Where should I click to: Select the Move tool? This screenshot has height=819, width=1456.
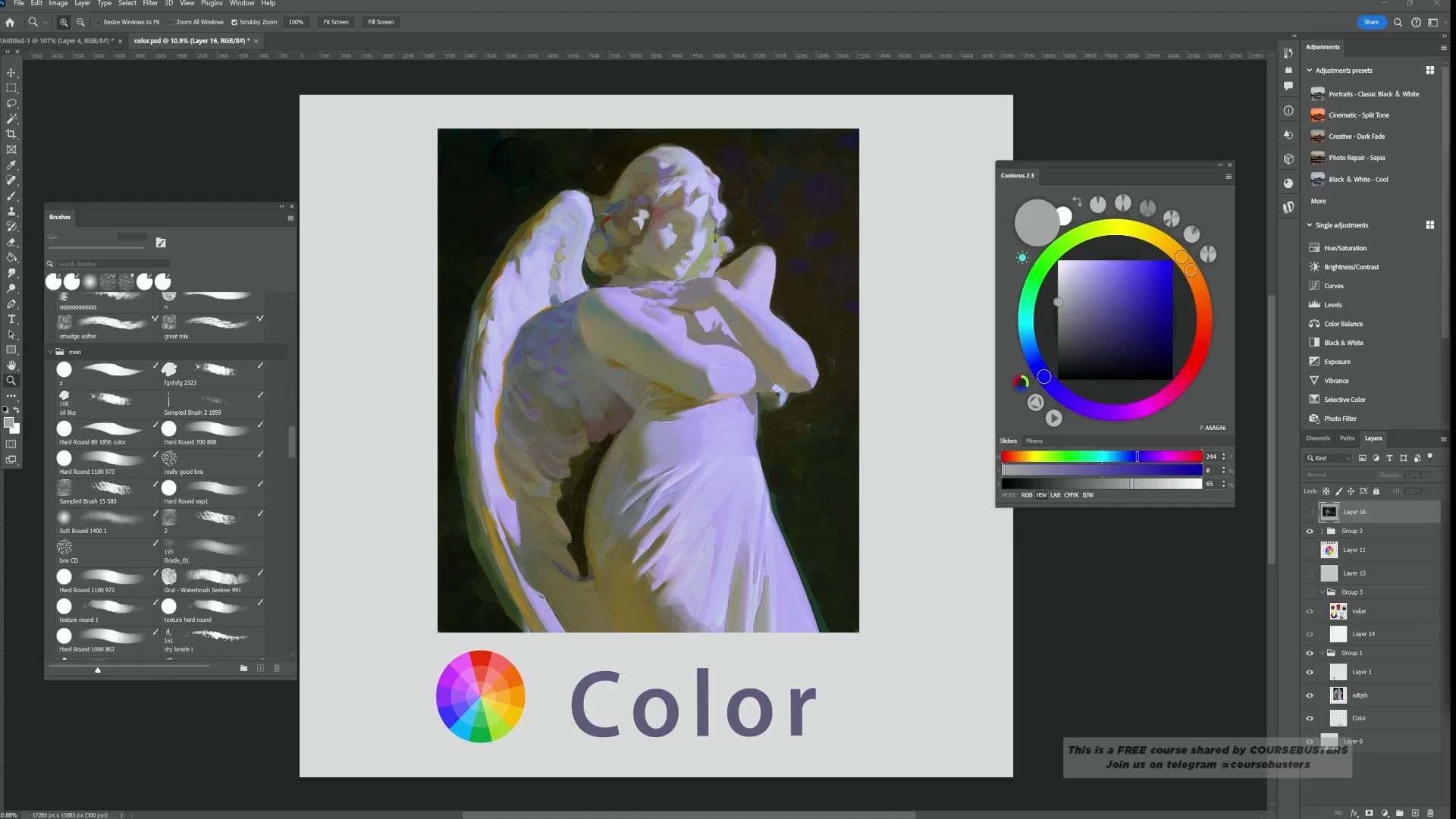(x=11, y=73)
